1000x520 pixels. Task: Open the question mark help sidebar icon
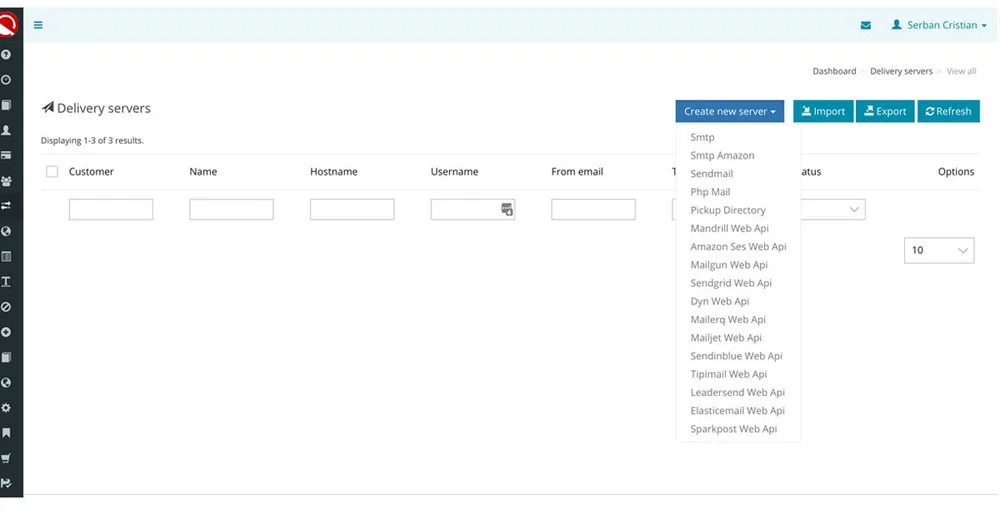(x=6, y=55)
